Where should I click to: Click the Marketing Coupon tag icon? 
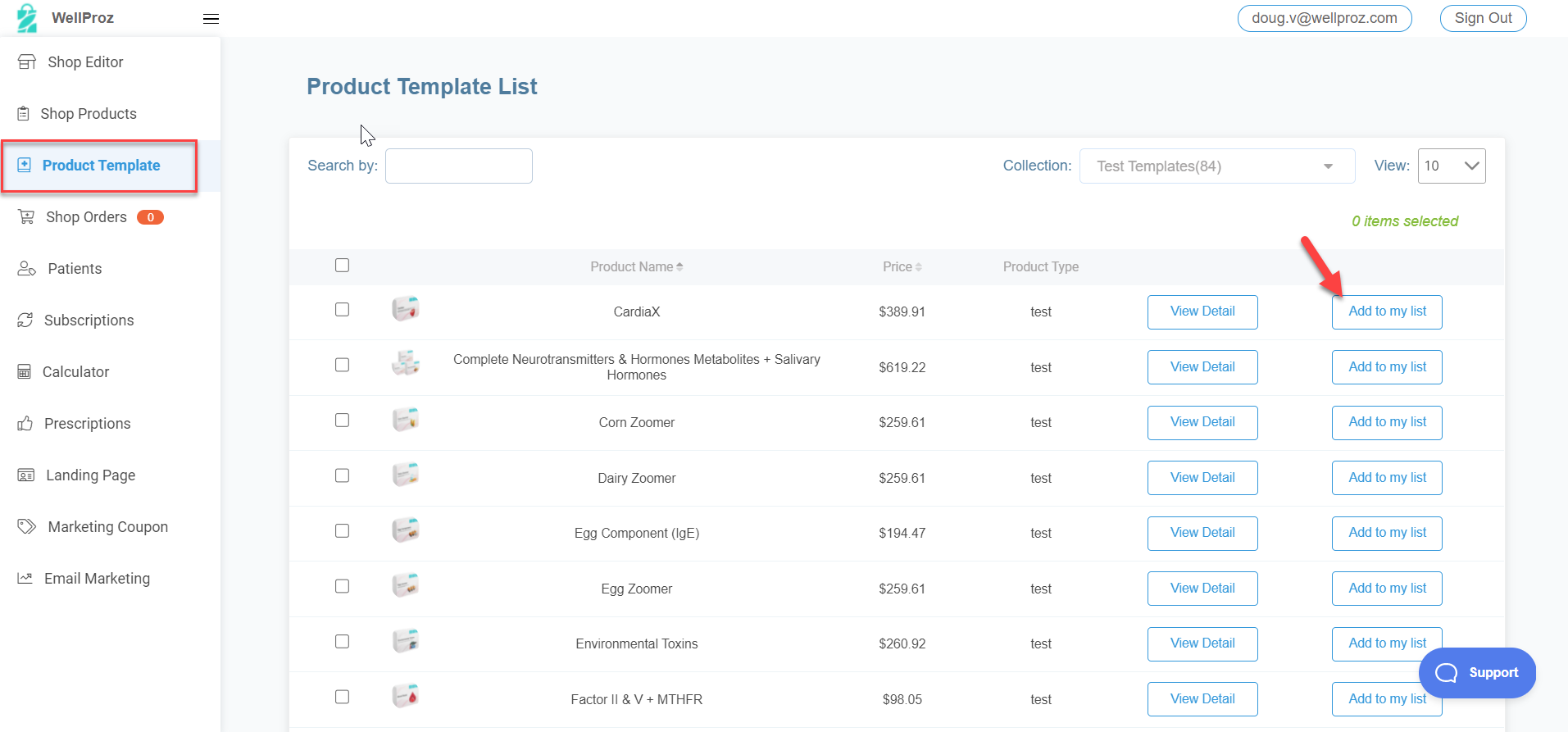point(27,527)
